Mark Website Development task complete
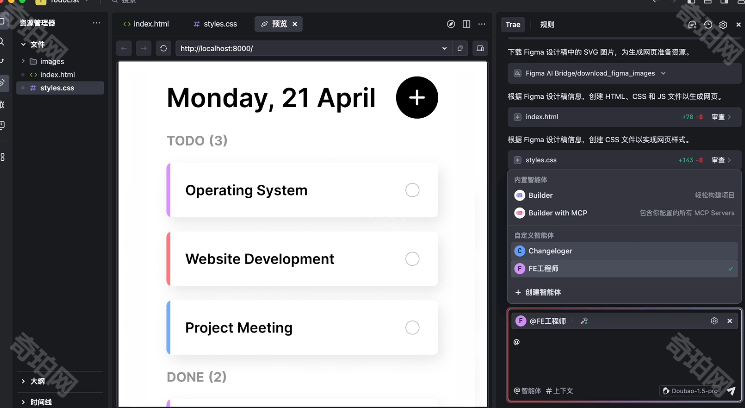Image resolution: width=745 pixels, height=408 pixels. pos(412,259)
